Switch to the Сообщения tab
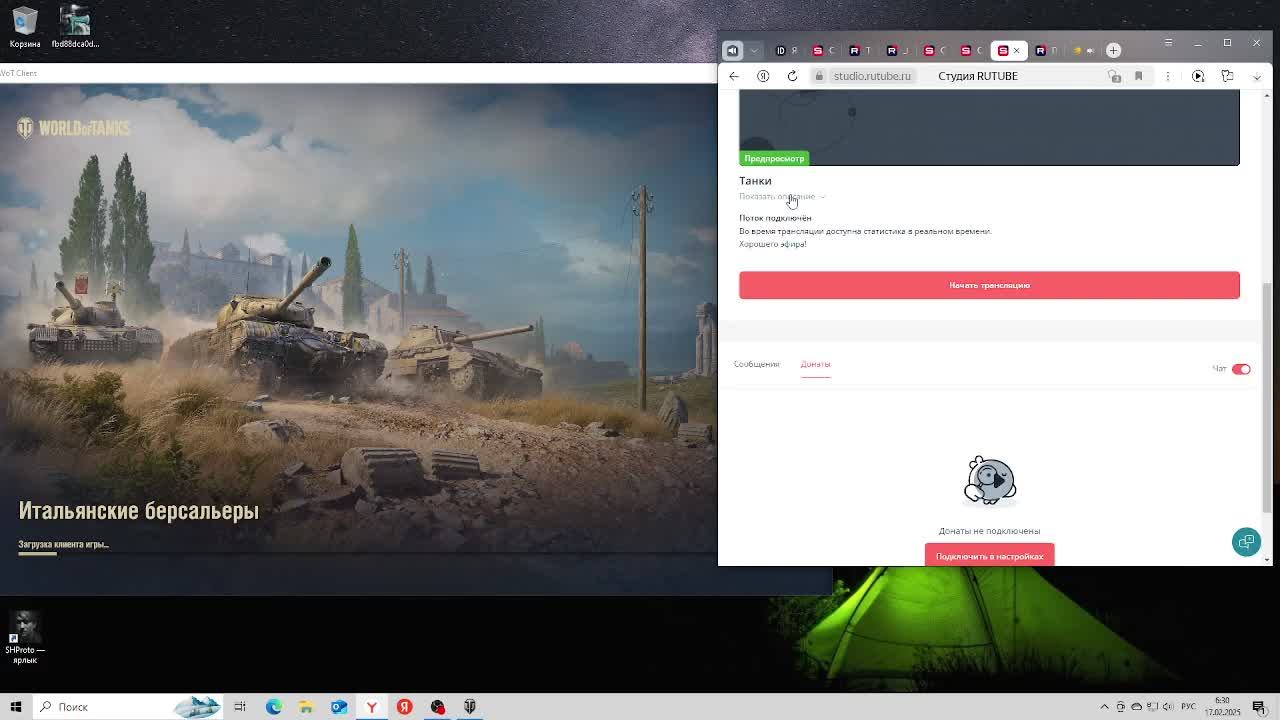Image resolution: width=1280 pixels, height=720 pixels. click(x=756, y=364)
